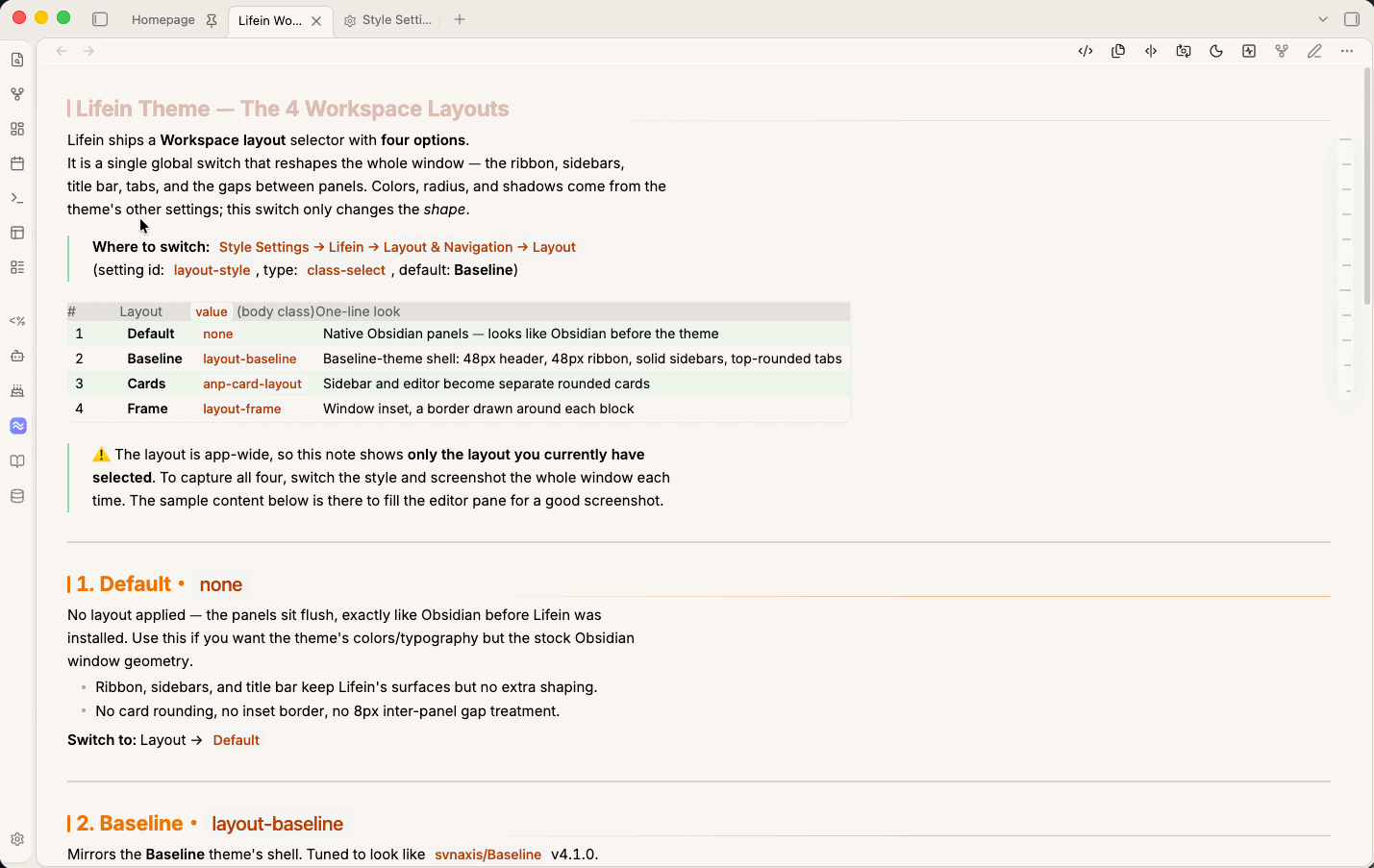Click the birthday cake icon in ribbon
This screenshot has width=1374, height=868.
pyautogui.click(x=17, y=391)
